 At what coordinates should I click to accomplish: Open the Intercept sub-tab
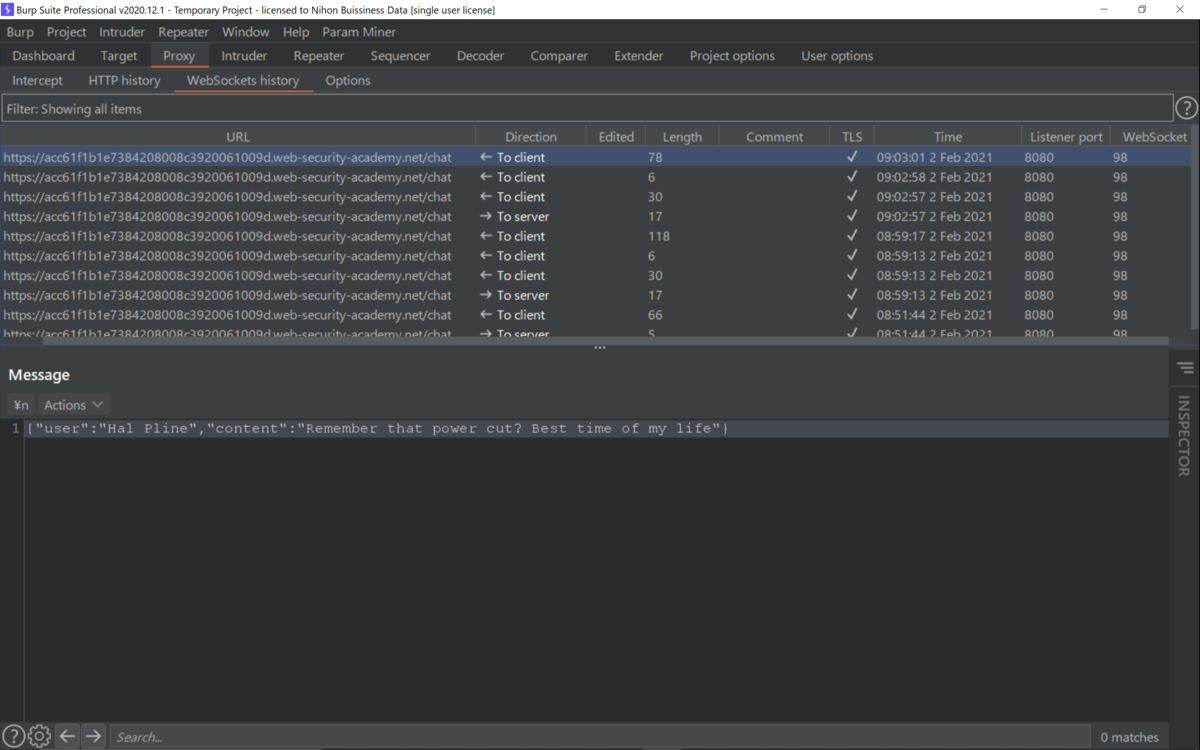click(x=37, y=80)
